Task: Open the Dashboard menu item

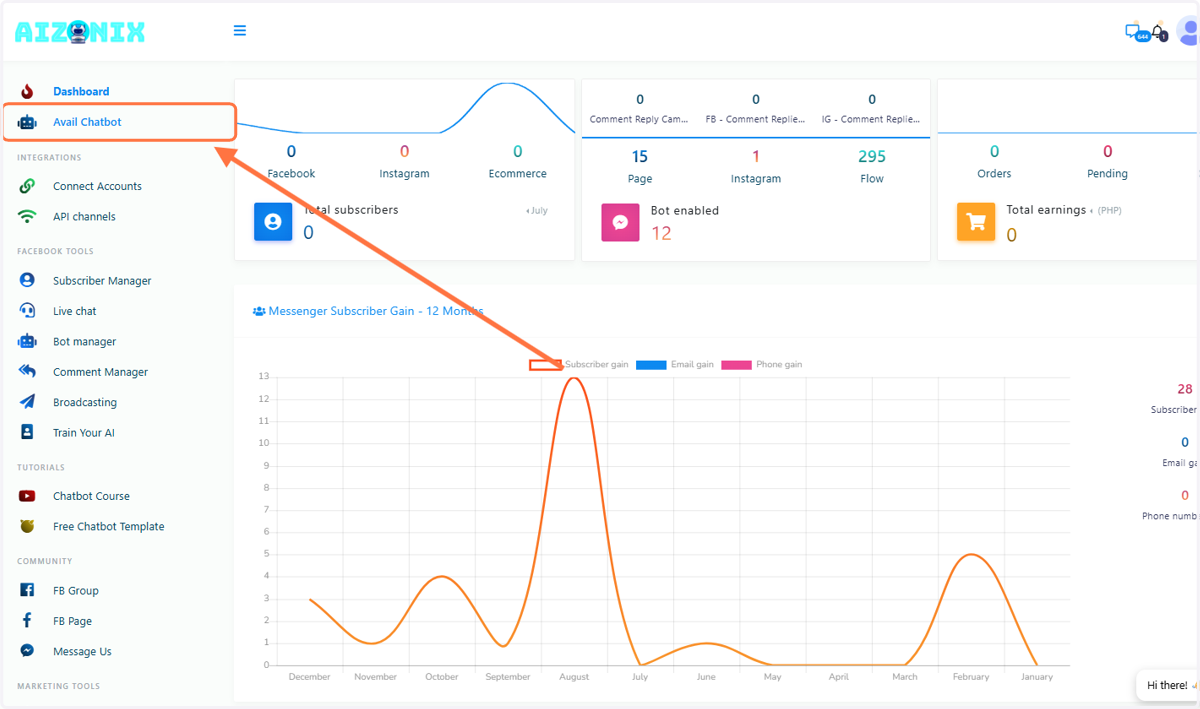Action: tap(81, 92)
